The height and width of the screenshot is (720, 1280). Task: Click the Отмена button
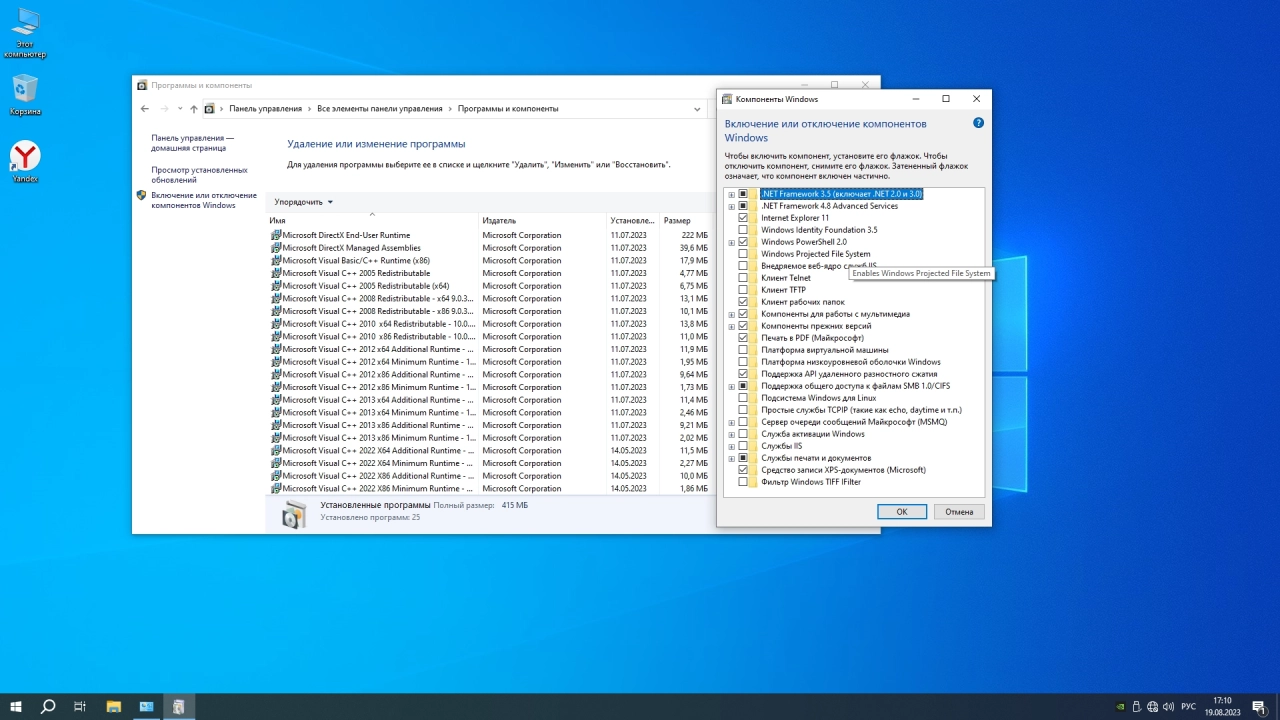(x=959, y=511)
